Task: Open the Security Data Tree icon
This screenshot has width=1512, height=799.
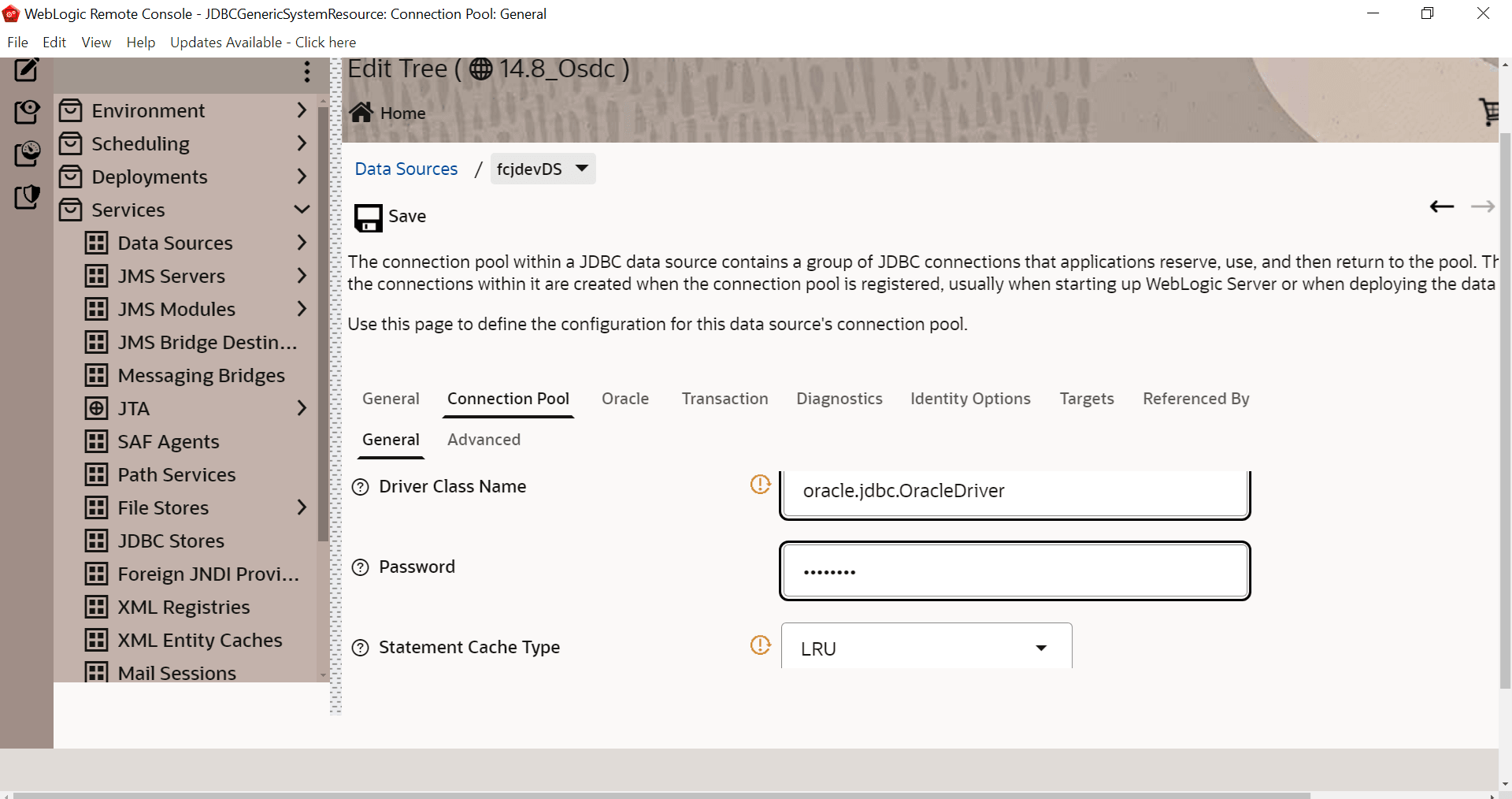Action: click(x=27, y=196)
